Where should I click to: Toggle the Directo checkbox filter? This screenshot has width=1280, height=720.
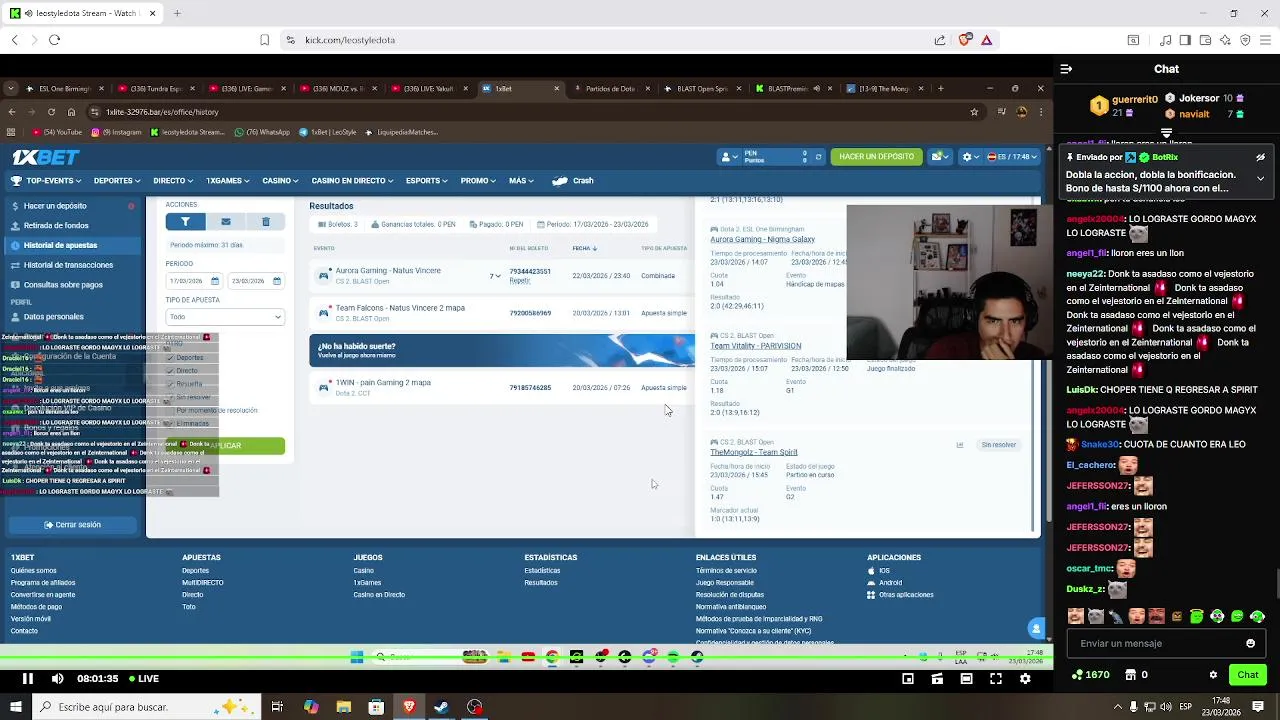click(171, 371)
